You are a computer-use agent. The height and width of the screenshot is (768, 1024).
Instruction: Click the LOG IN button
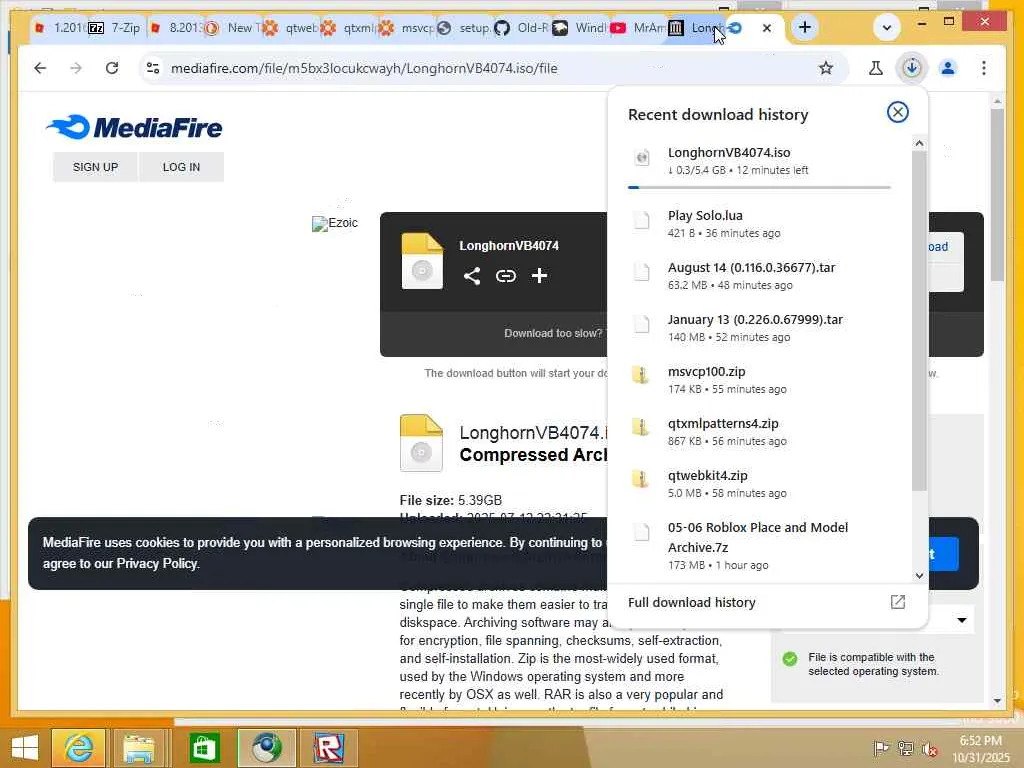(182, 167)
